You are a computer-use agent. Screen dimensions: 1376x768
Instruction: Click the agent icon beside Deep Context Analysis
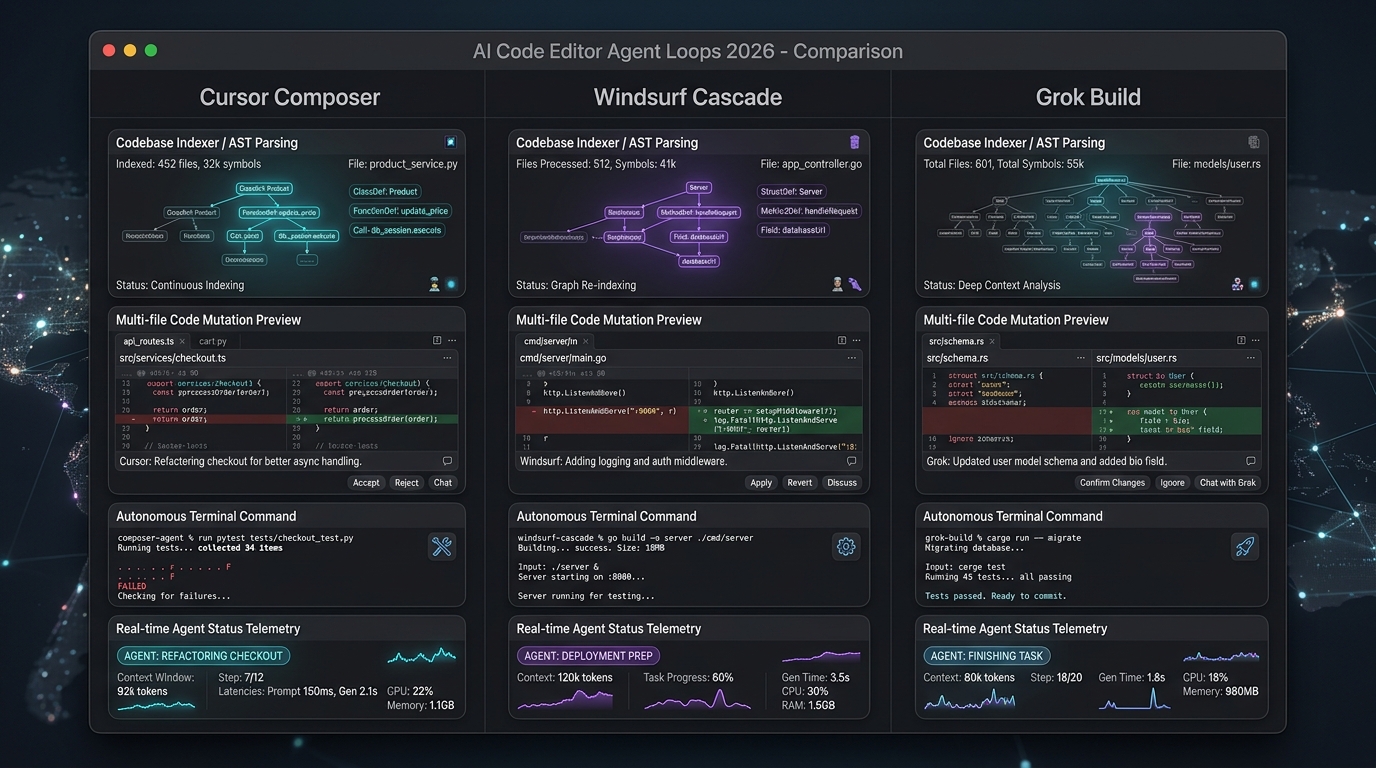pos(1237,285)
